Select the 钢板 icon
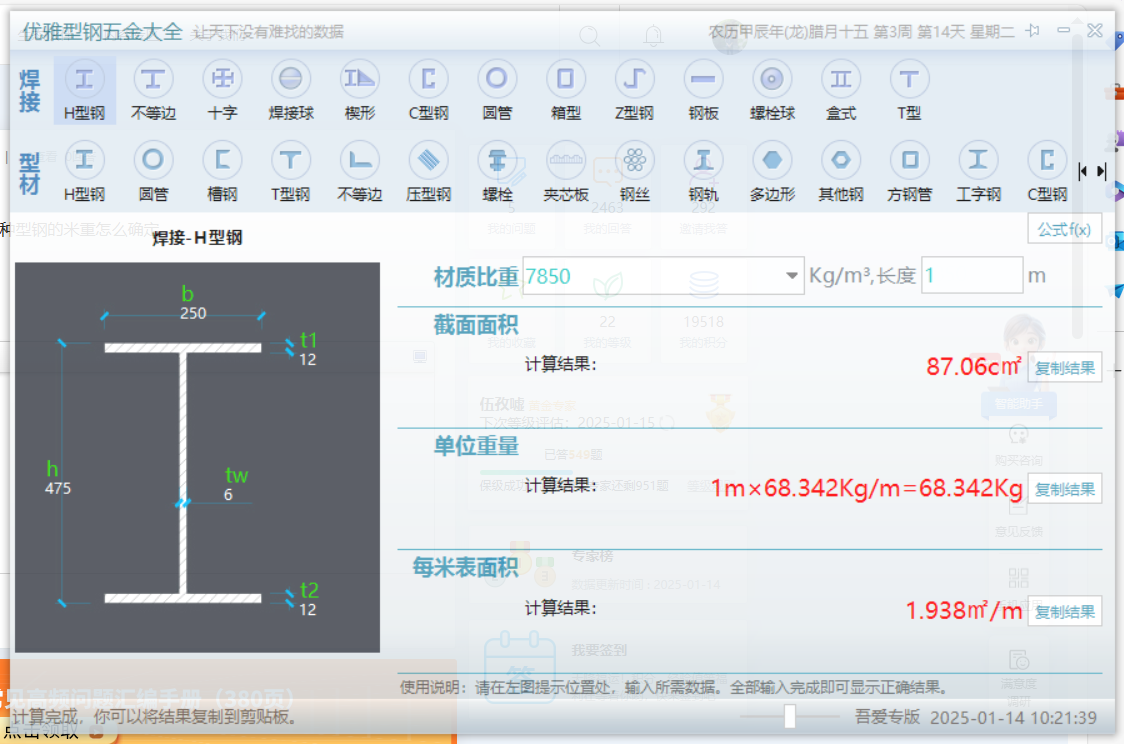This screenshot has width=1124, height=744. (703, 91)
